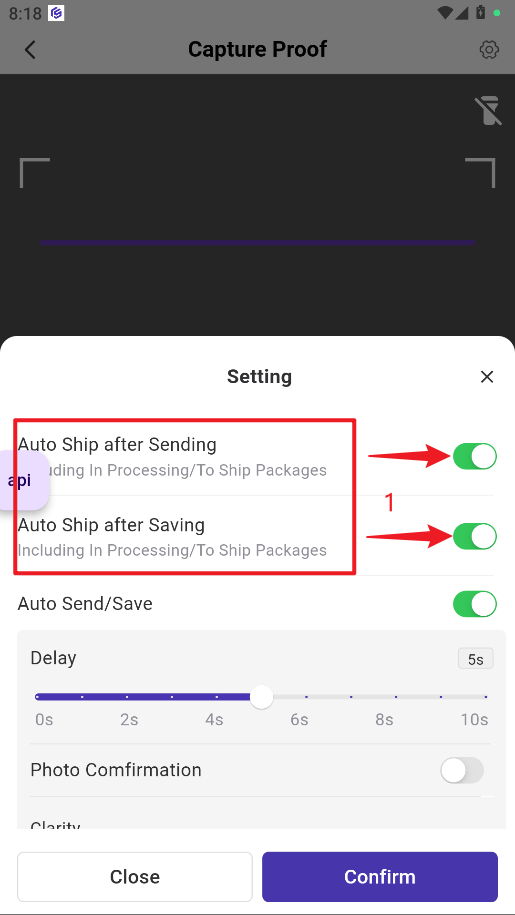Viewport: 515px width, 915px height.
Task: Tap the Capture Proof title
Action: [257, 50]
